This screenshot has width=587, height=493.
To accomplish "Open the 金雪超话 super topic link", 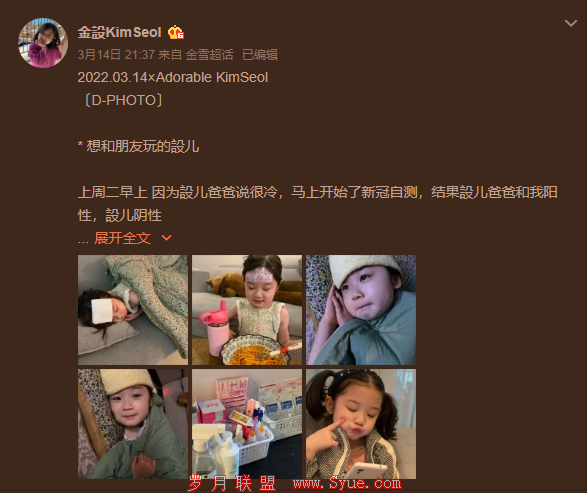I will click(210, 55).
